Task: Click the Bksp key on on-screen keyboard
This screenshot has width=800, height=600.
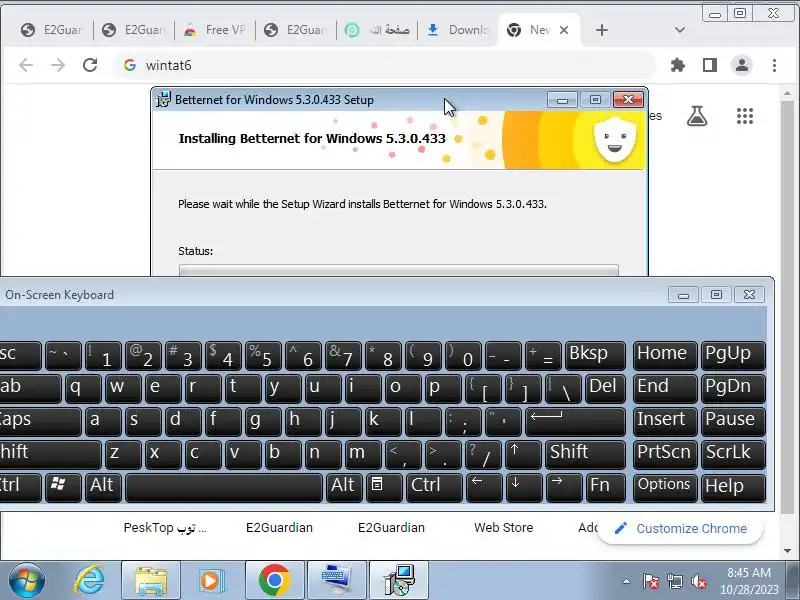Action: [595, 356]
